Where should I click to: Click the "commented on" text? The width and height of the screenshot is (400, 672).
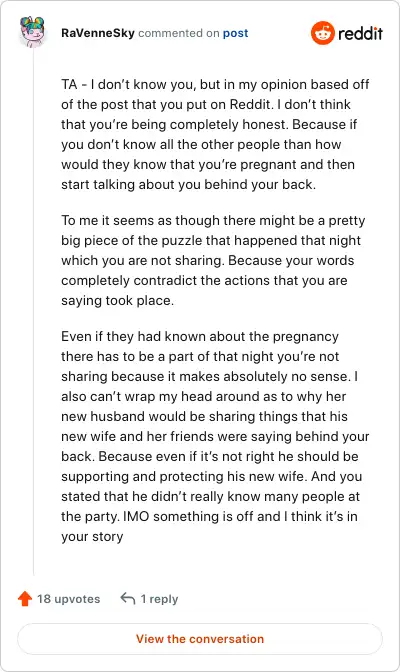click(179, 33)
